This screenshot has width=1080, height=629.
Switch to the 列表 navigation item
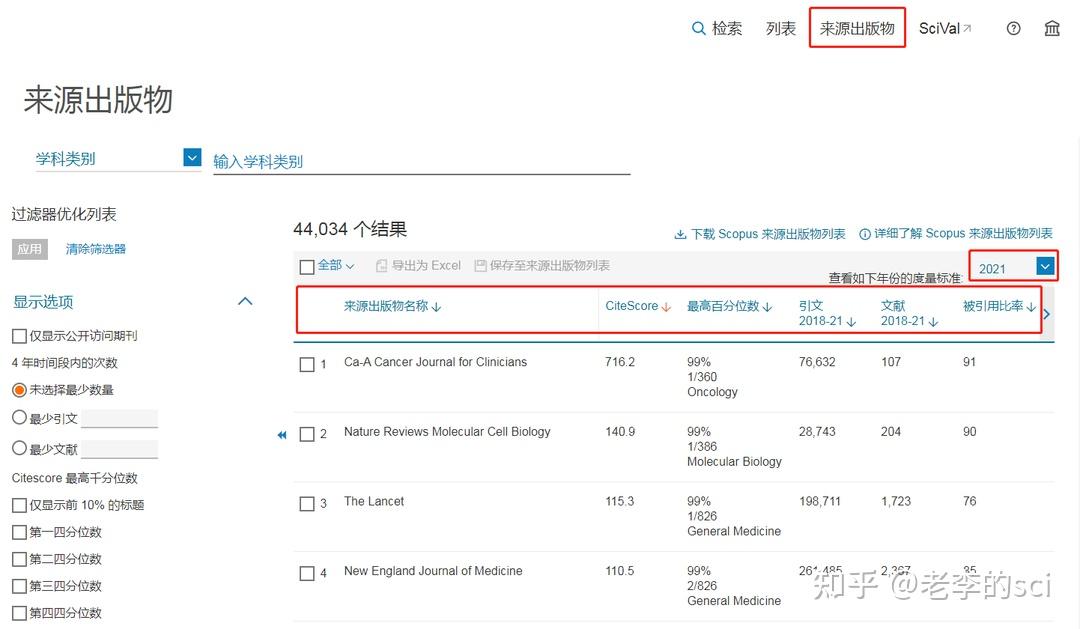(780, 28)
